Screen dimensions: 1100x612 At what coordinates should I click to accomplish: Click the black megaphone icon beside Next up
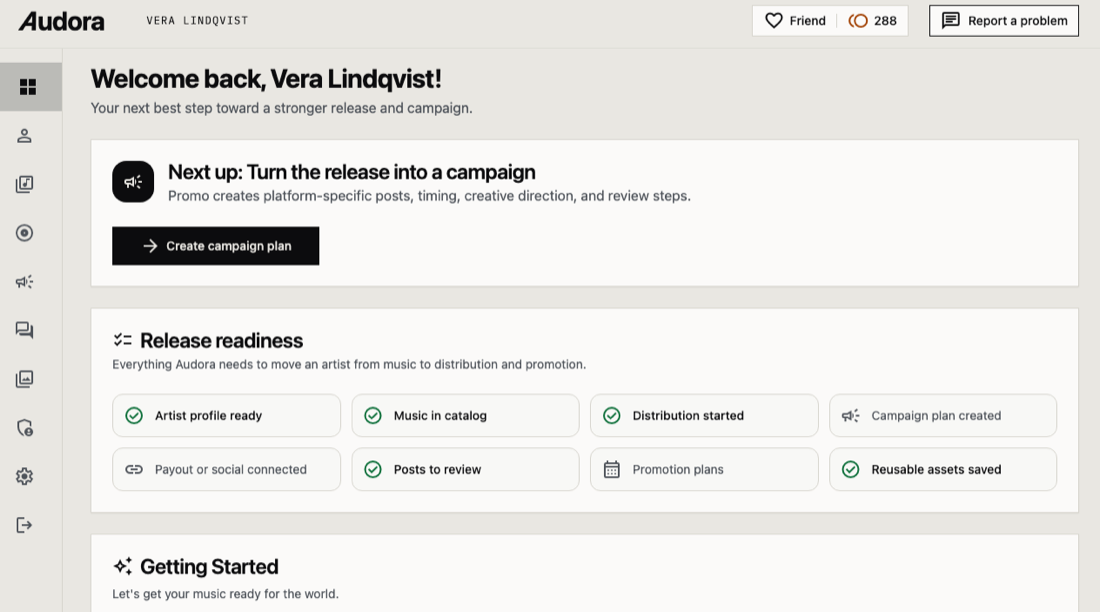[x=133, y=182]
